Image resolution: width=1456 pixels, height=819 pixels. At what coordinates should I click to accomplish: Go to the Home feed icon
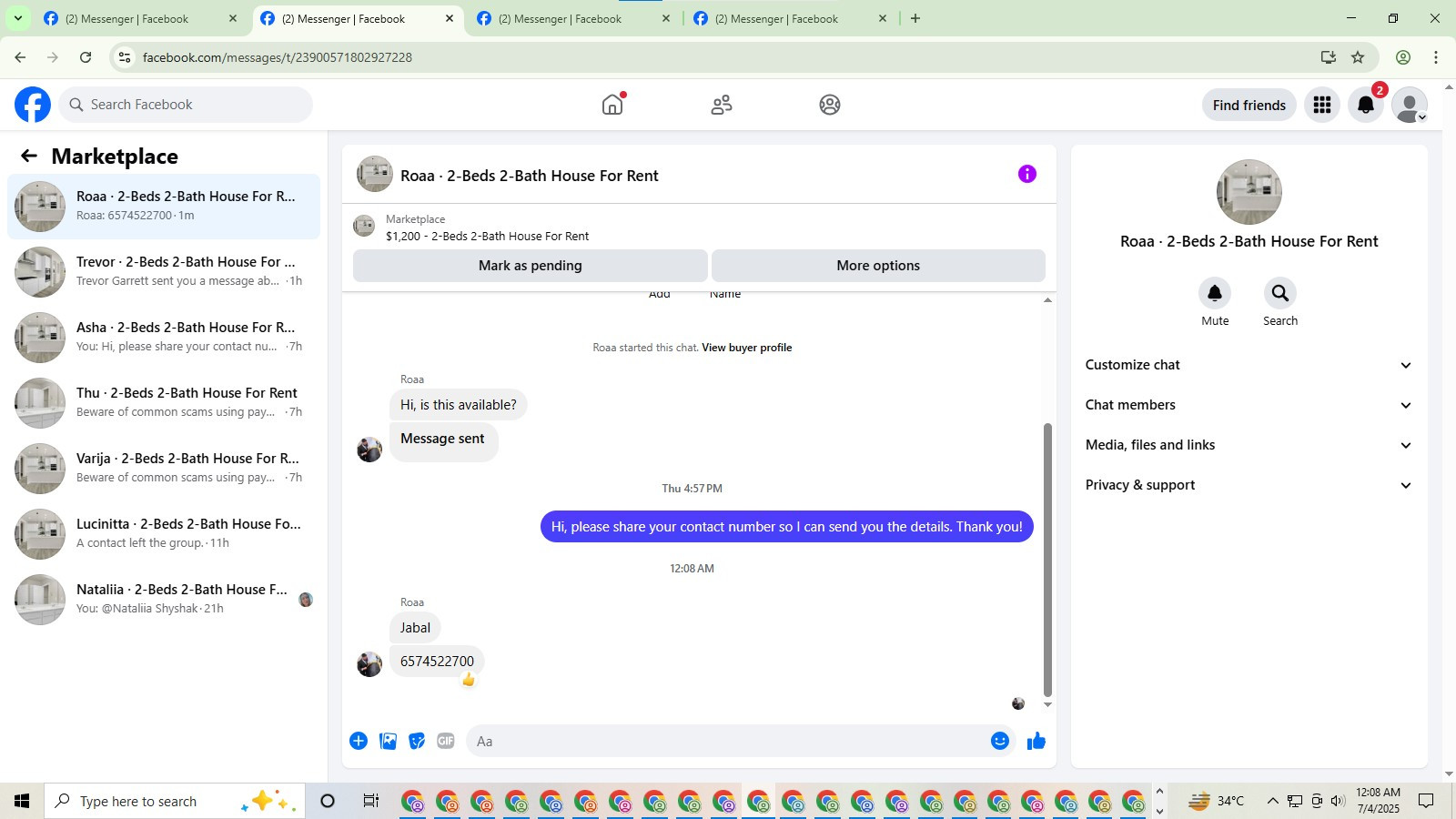point(612,105)
